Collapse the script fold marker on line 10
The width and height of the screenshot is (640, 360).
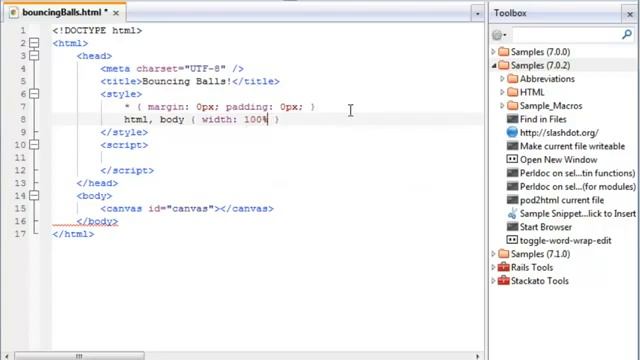(34, 145)
